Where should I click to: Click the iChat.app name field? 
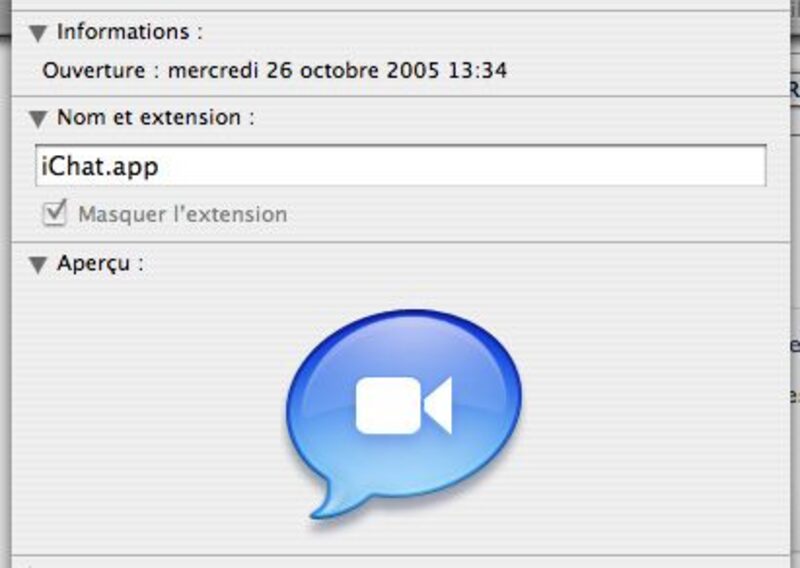click(x=401, y=166)
